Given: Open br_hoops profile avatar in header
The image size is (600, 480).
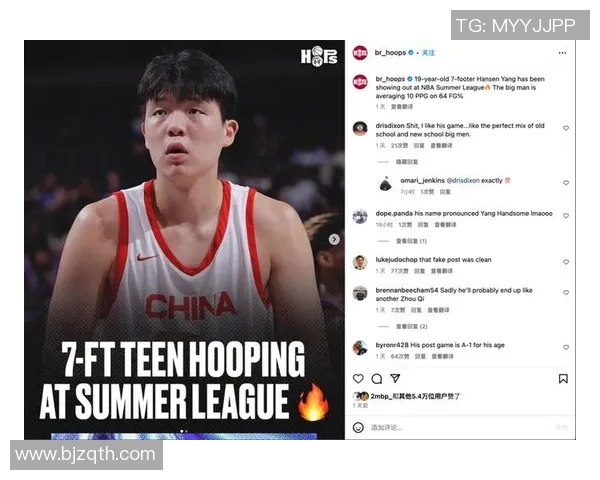Looking at the screenshot, I should (360, 53).
